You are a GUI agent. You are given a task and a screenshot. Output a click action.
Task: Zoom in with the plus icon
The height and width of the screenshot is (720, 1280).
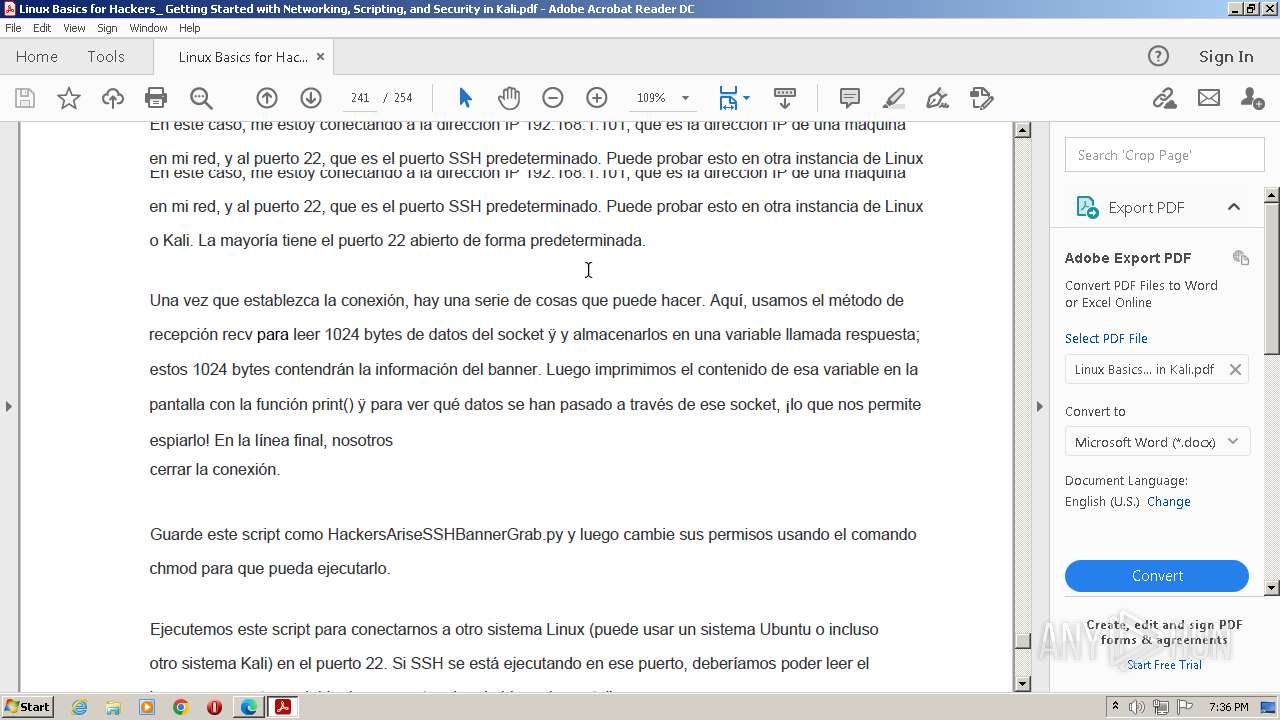(597, 98)
